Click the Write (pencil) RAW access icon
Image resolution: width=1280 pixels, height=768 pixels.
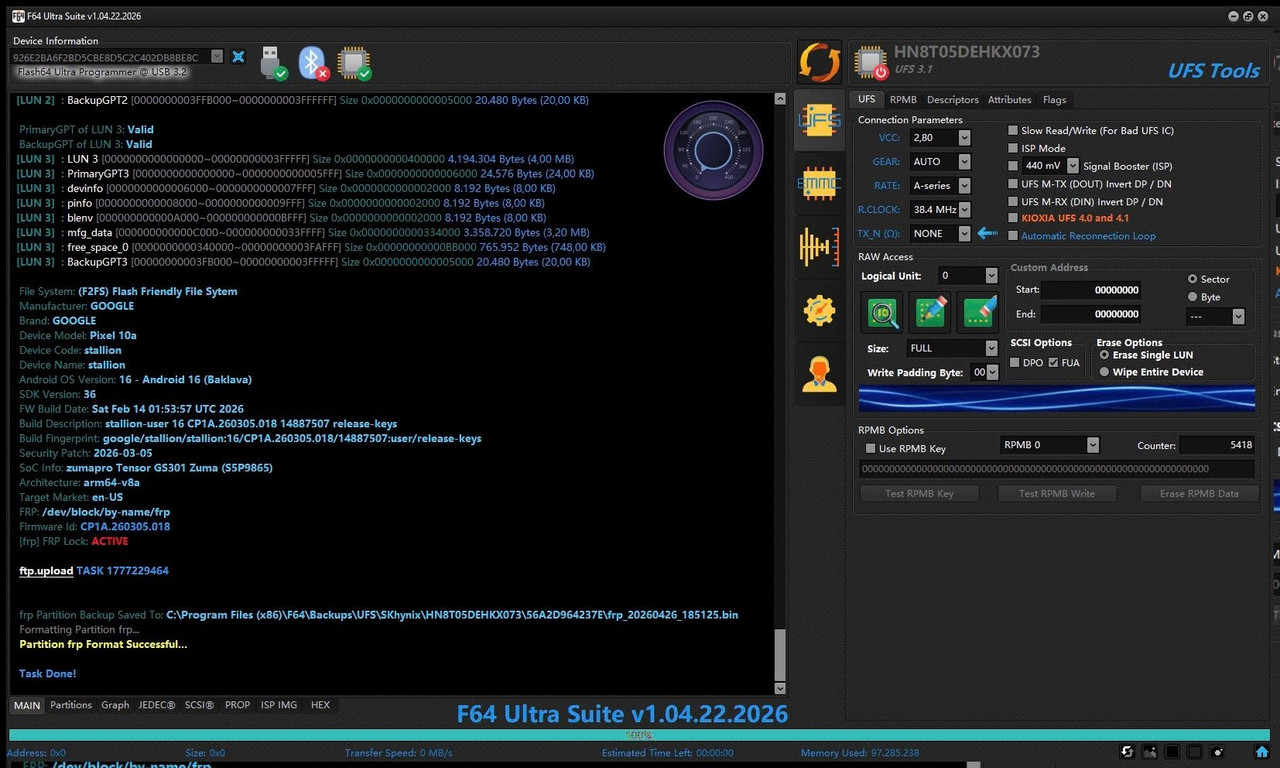point(930,313)
